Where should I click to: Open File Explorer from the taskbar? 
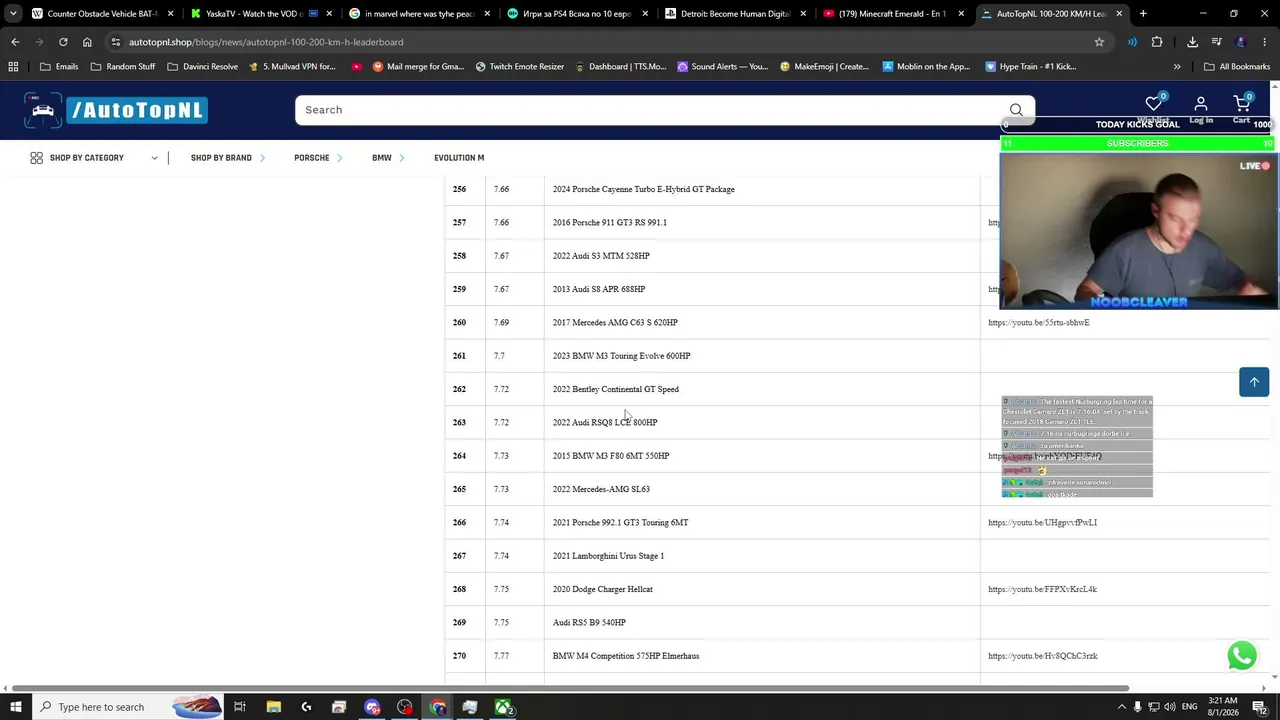click(273, 707)
